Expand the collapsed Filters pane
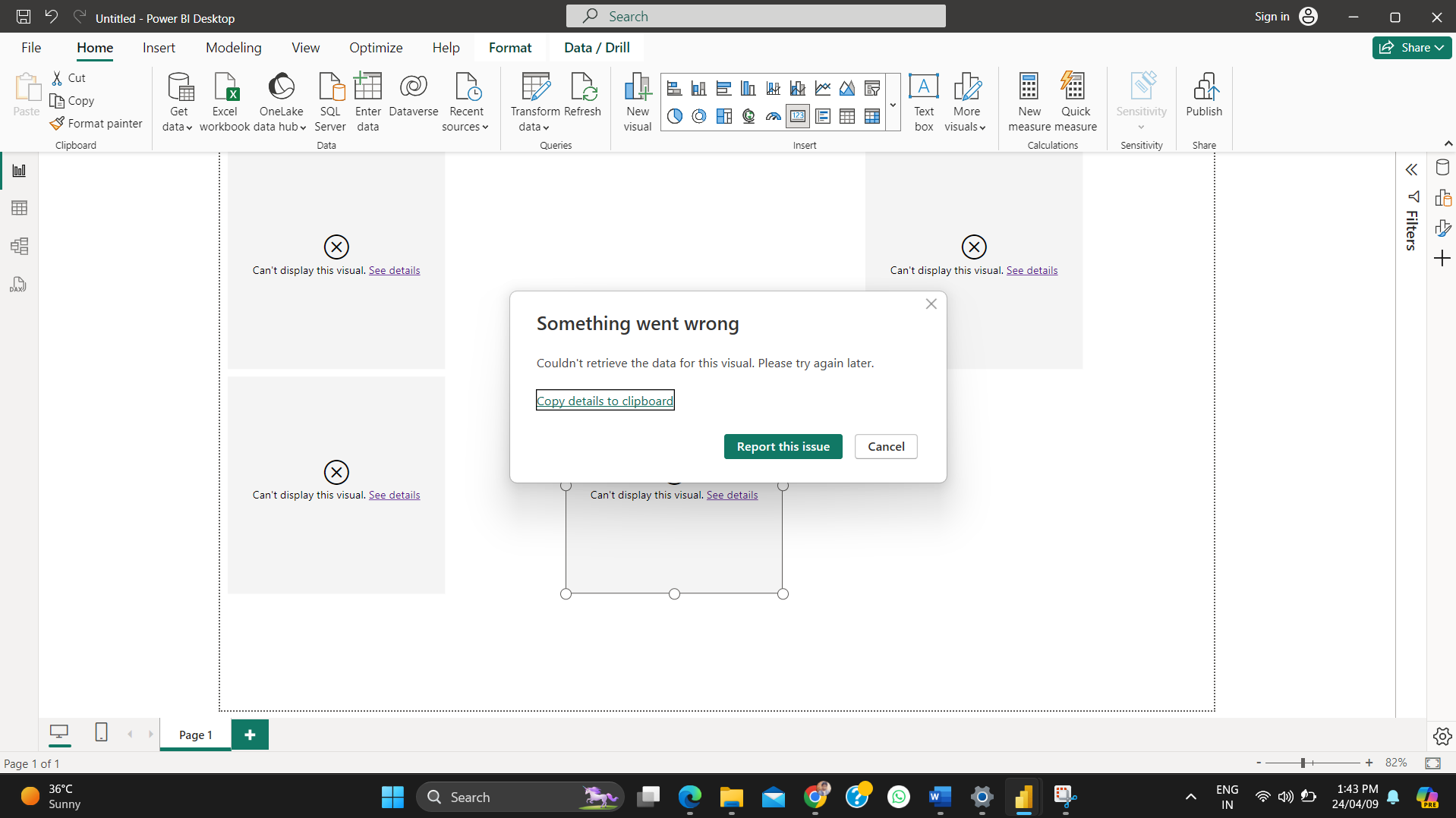Screen dimensions: 1456x818 pos(1411,170)
